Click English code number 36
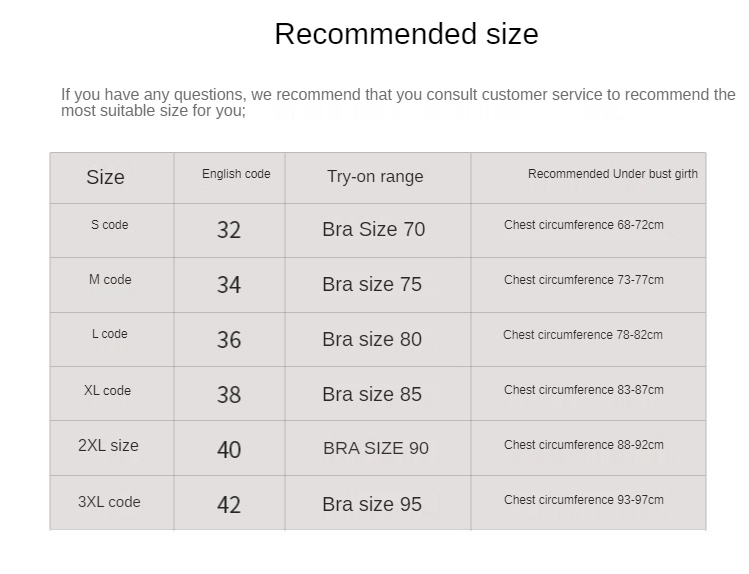 [229, 340]
